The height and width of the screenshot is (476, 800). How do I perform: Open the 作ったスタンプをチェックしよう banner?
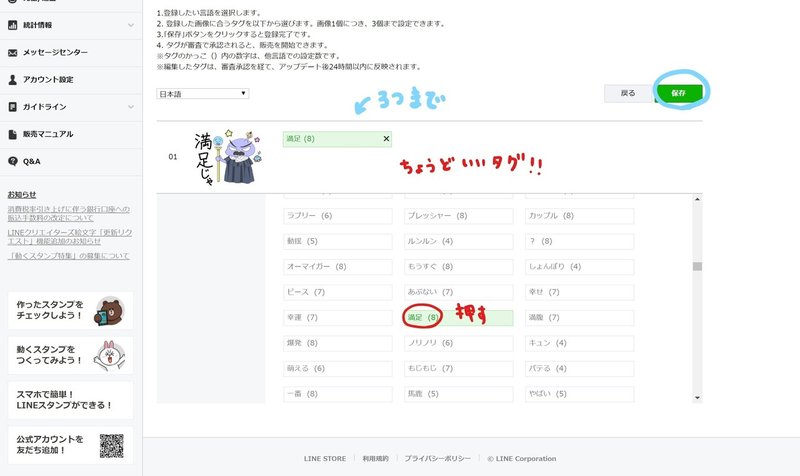click(70, 311)
